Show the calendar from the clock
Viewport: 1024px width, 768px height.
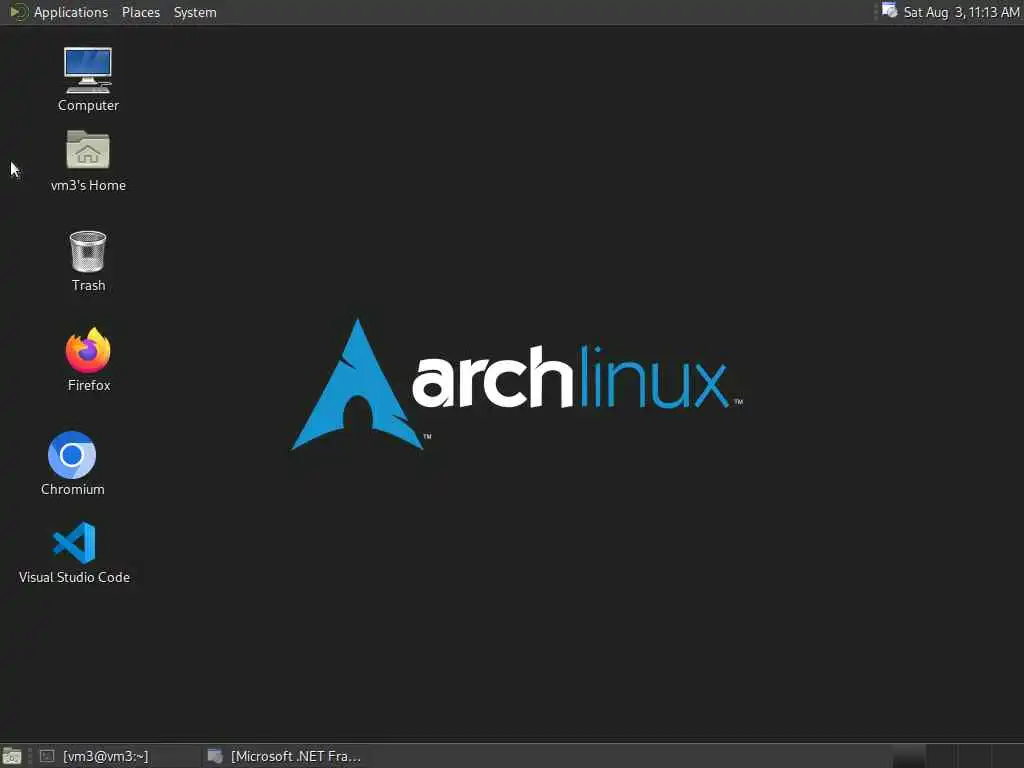coord(961,12)
